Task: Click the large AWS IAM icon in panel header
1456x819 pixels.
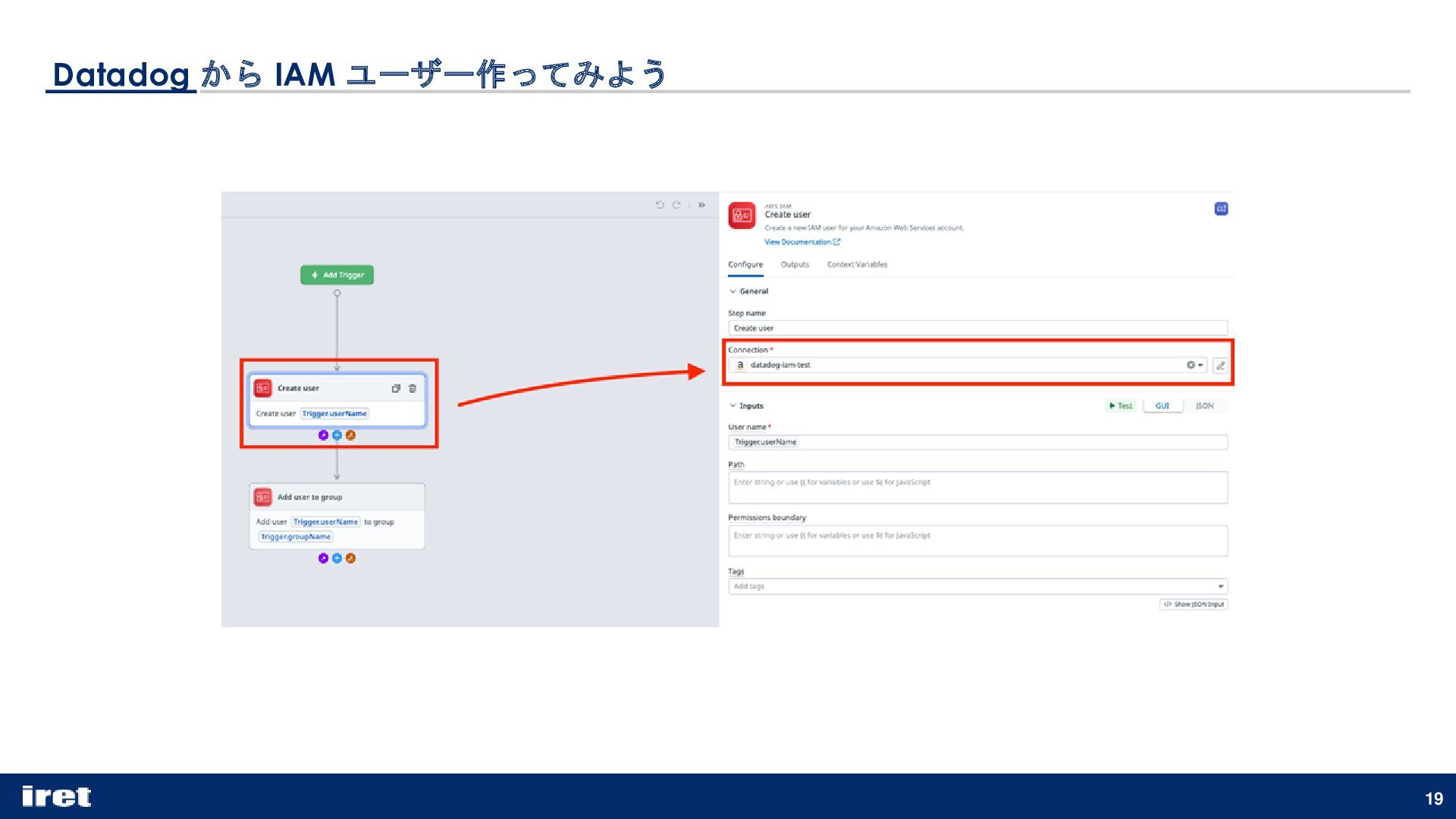Action: tap(742, 215)
